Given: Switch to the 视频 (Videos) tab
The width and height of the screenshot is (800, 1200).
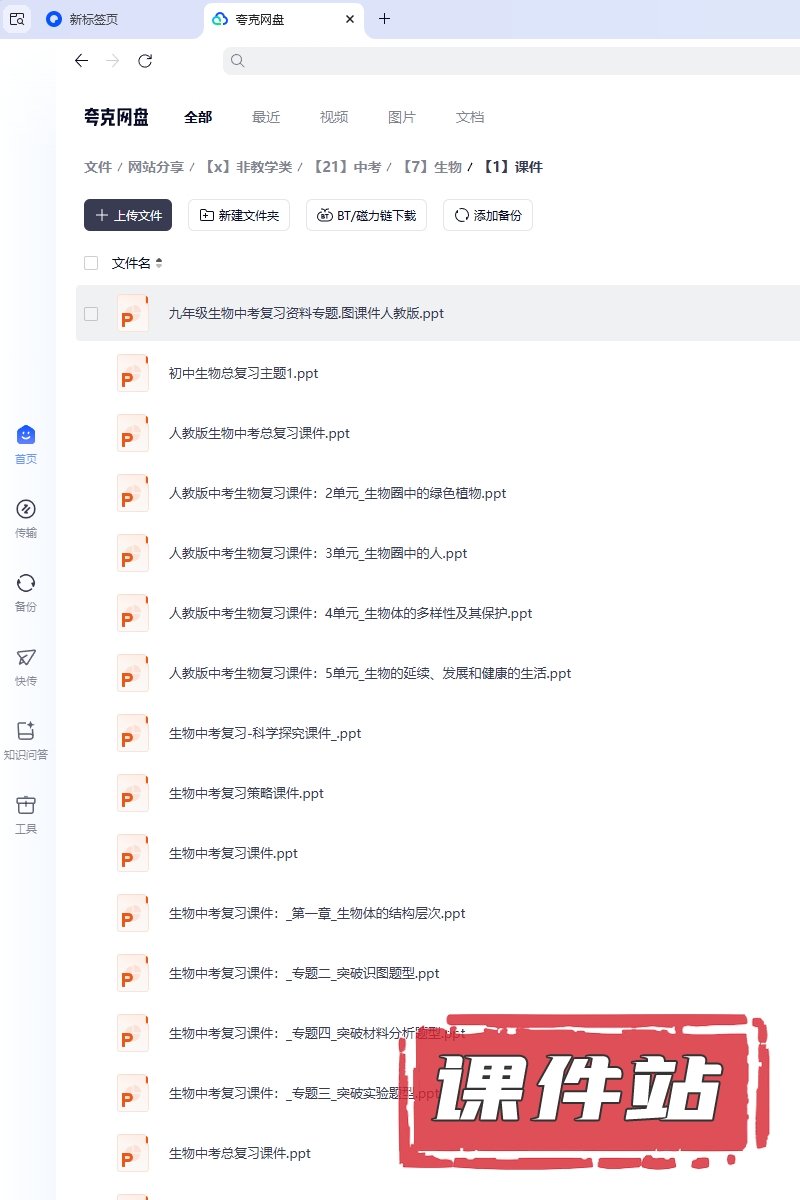Looking at the screenshot, I should [x=334, y=117].
